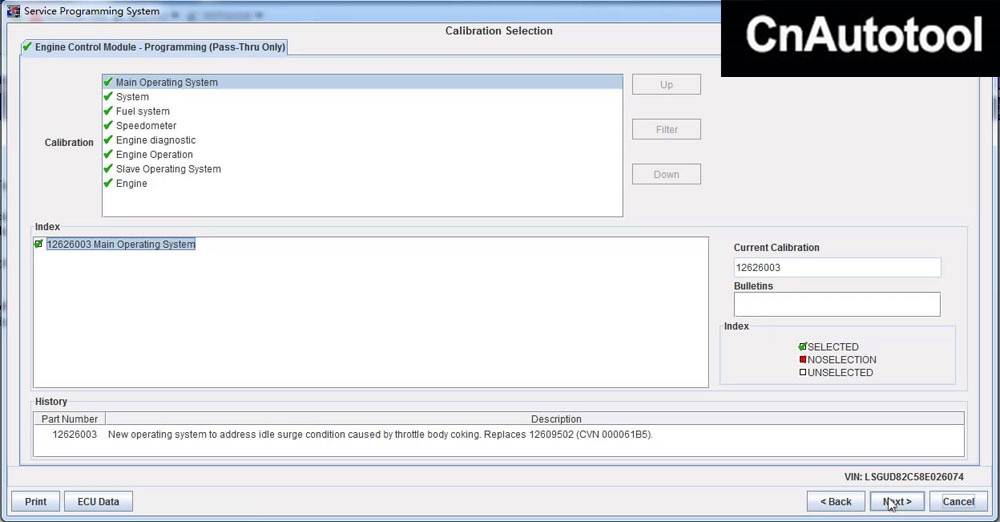Click the Bulletins field
1000x522 pixels.
click(837, 304)
